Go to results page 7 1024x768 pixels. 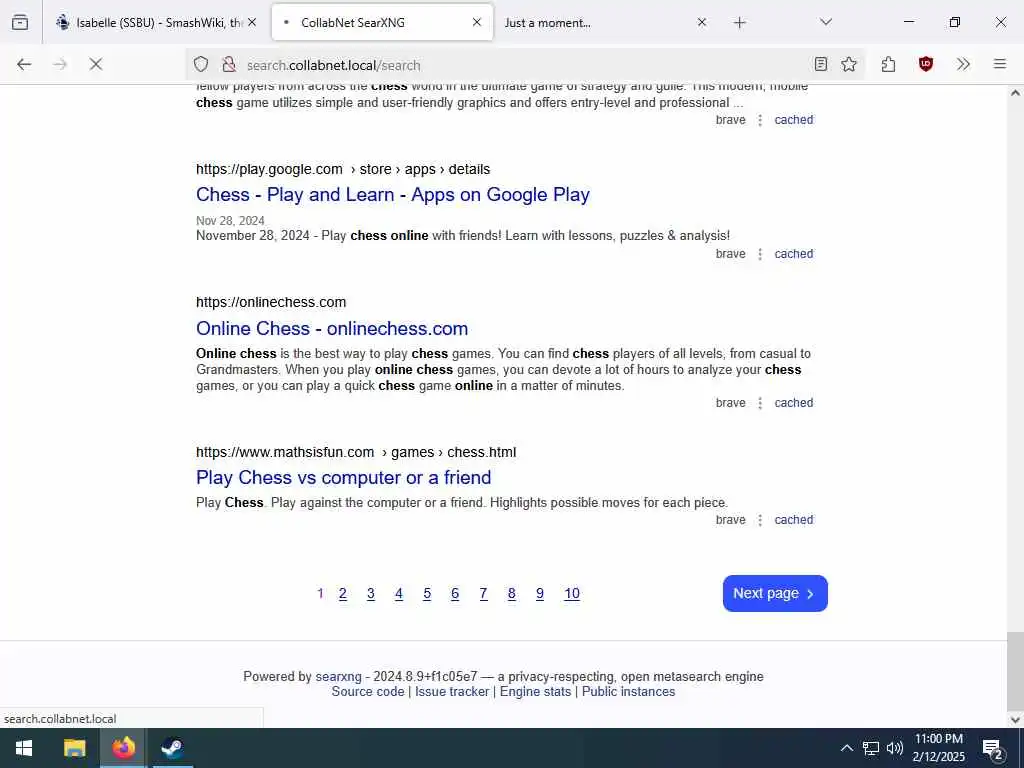[x=483, y=594]
